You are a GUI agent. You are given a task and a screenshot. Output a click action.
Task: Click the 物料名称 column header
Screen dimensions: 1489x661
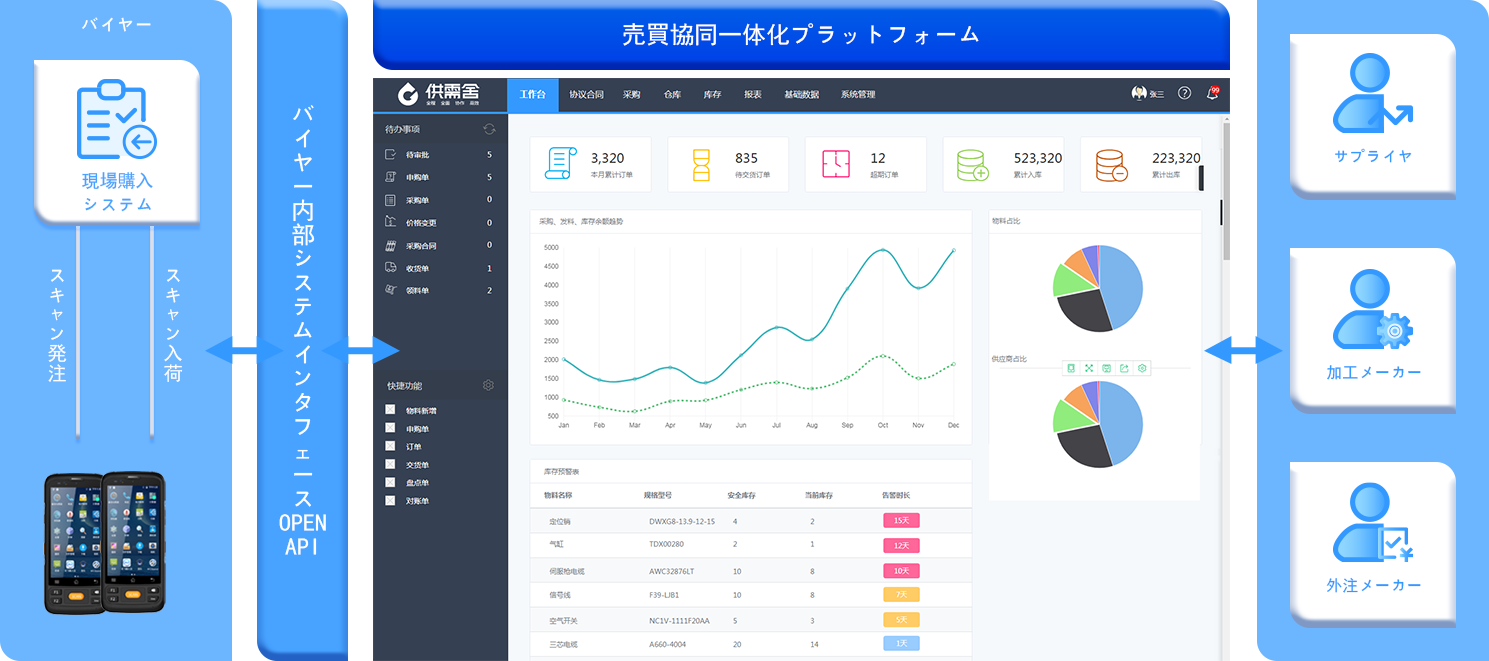pos(558,496)
